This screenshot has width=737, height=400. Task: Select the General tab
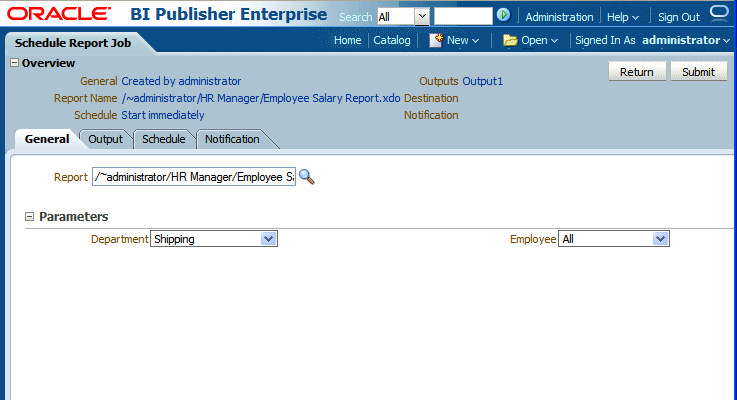point(47,139)
